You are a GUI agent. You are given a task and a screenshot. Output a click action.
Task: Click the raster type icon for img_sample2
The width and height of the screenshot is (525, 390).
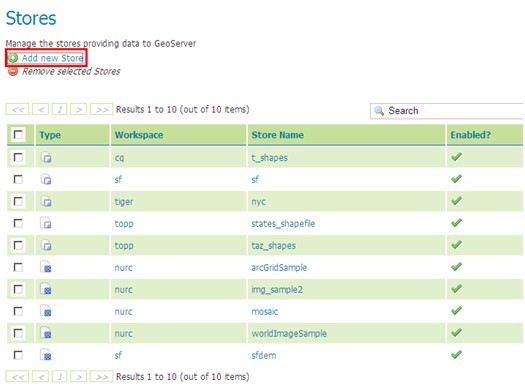click(x=46, y=289)
